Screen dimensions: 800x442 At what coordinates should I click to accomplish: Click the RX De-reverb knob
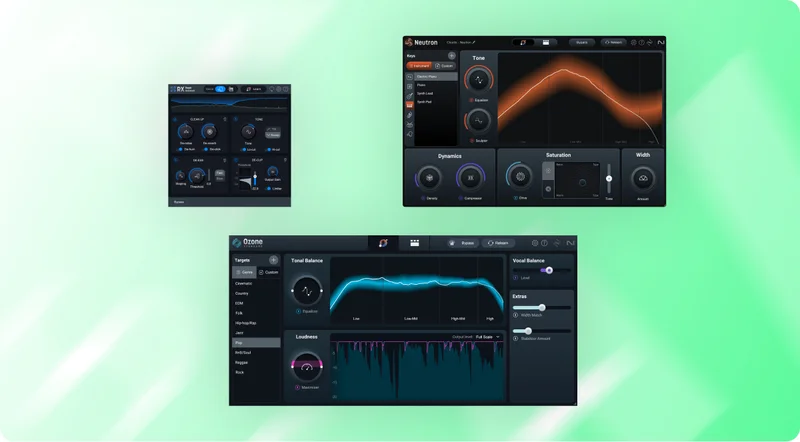point(209,132)
